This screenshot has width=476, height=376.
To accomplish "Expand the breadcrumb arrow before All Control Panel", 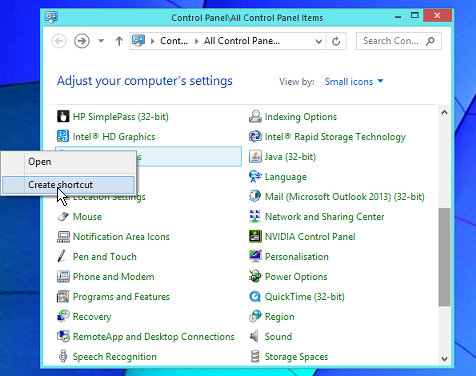I will 197,41.
